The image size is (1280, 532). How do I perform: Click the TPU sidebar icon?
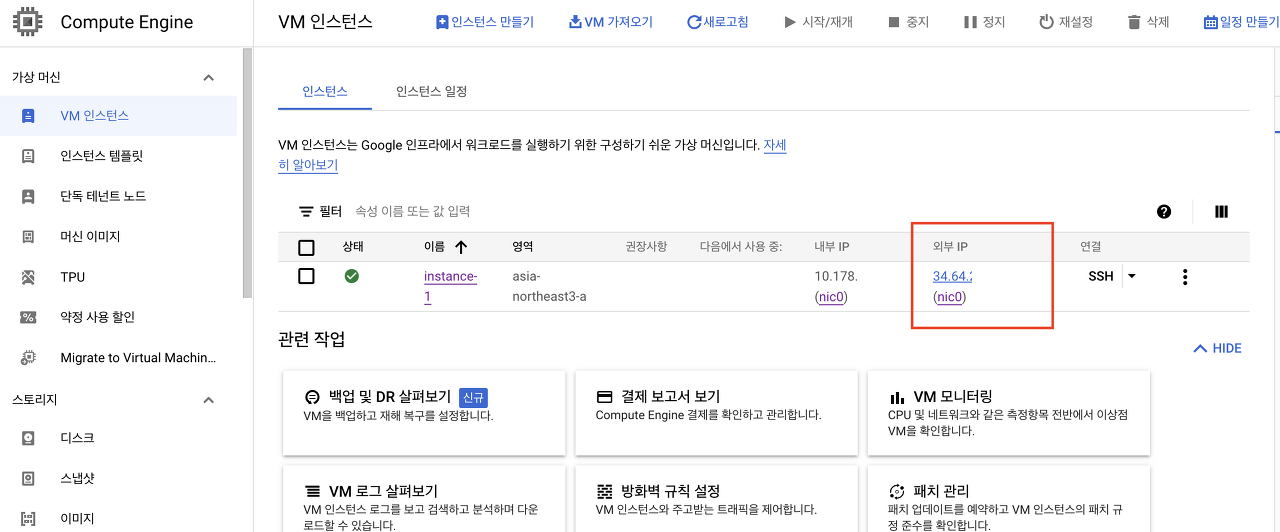[x=28, y=277]
